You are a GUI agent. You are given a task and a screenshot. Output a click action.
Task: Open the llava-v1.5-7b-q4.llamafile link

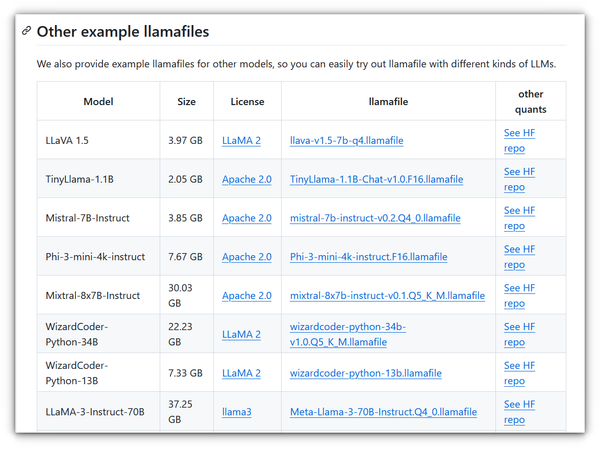coord(346,141)
